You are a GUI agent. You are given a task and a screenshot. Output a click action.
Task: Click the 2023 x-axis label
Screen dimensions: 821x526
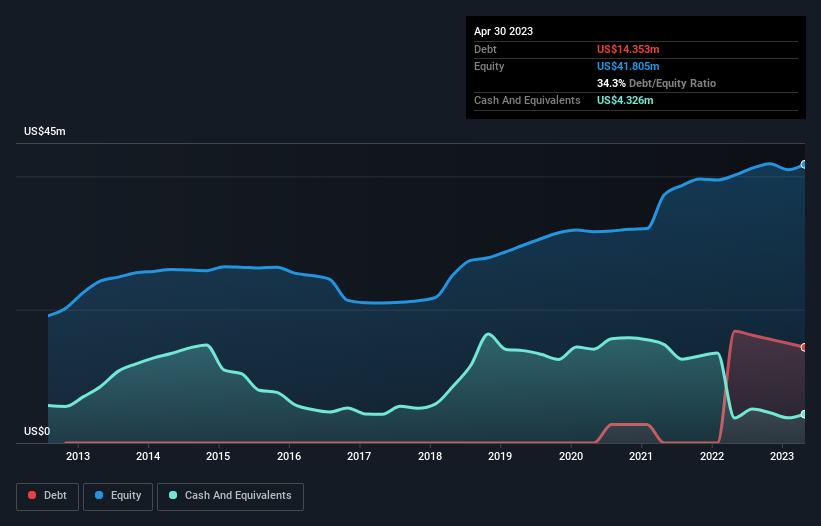[782, 456]
